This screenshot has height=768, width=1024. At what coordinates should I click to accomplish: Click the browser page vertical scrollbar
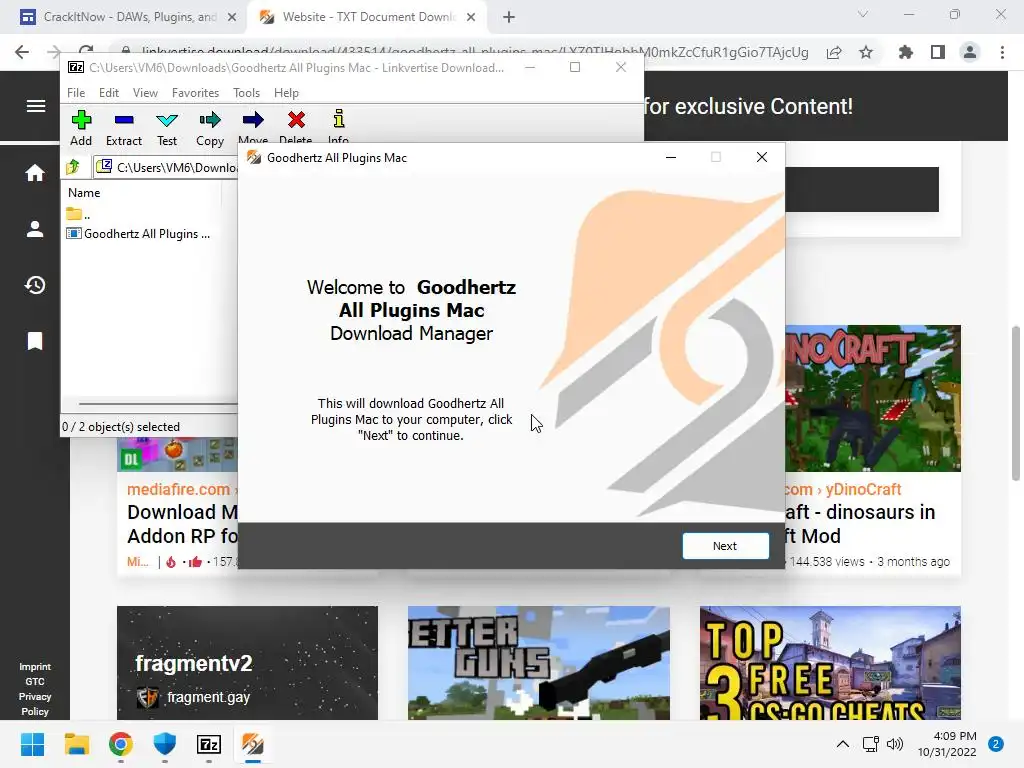tap(1016, 403)
